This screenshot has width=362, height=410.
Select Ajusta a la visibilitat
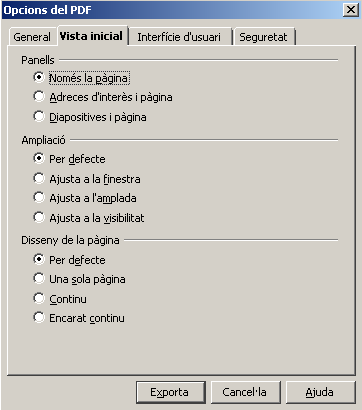point(89,218)
